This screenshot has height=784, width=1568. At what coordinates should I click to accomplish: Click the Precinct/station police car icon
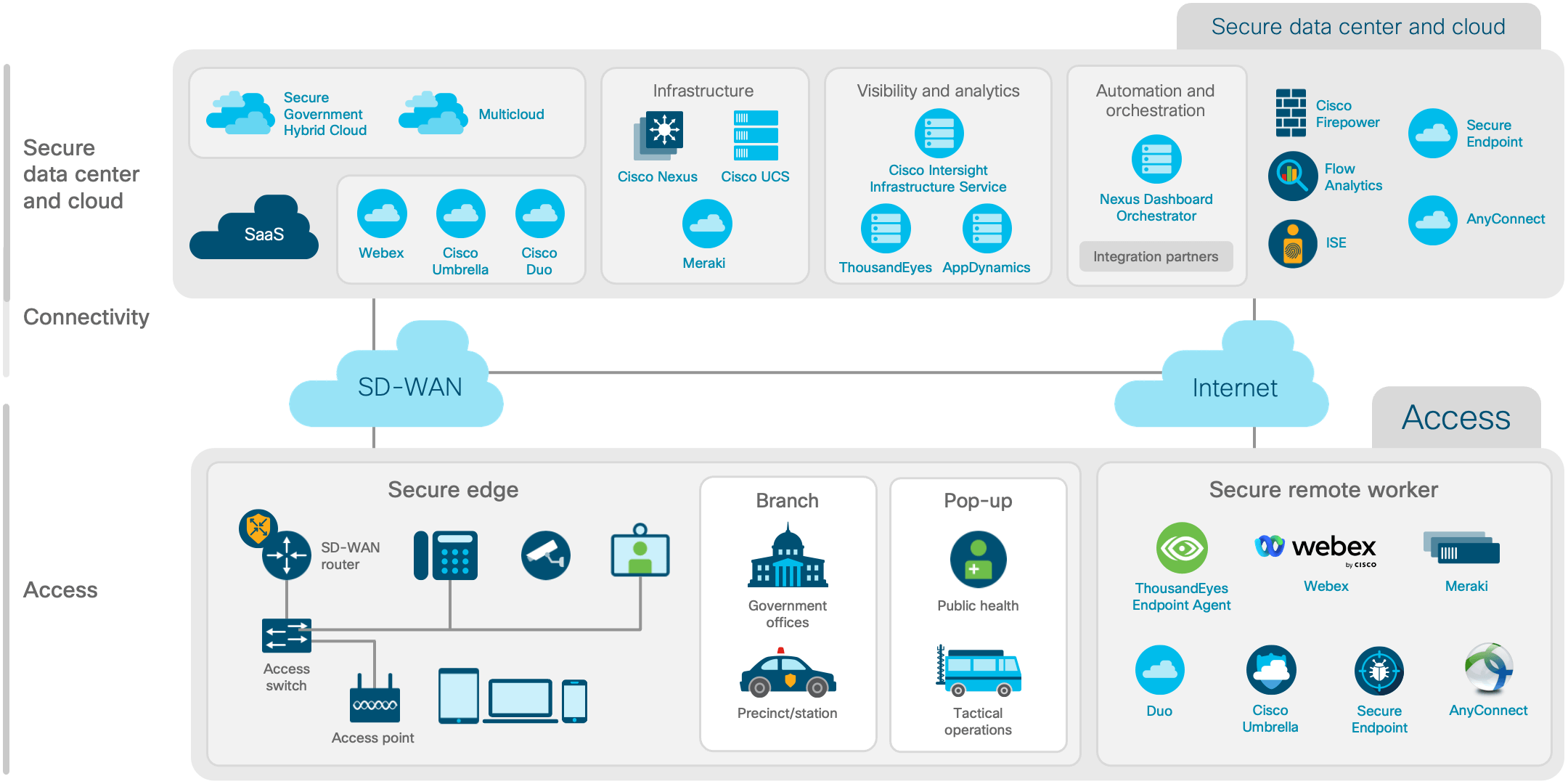[788, 673]
